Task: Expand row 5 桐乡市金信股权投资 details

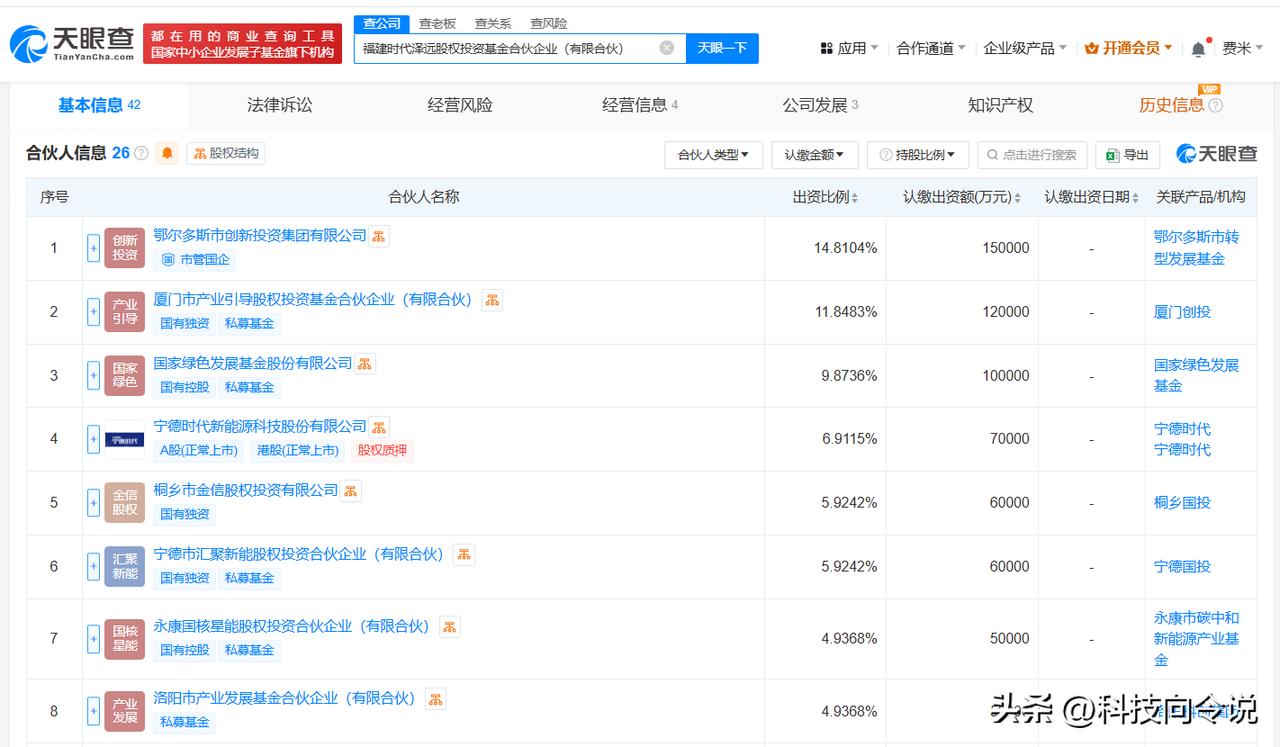Action: click(94, 503)
